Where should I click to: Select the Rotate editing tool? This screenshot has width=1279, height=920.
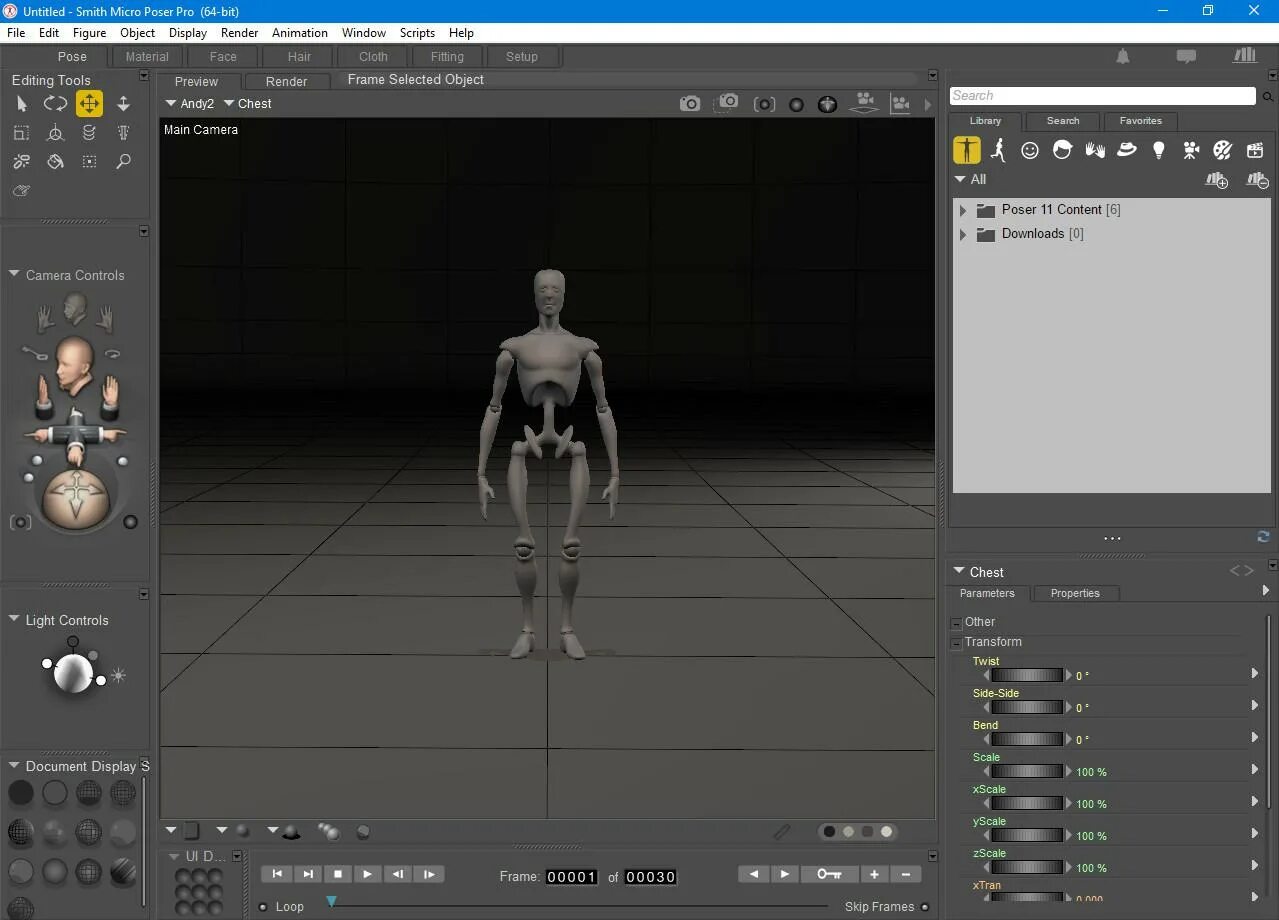(55, 103)
